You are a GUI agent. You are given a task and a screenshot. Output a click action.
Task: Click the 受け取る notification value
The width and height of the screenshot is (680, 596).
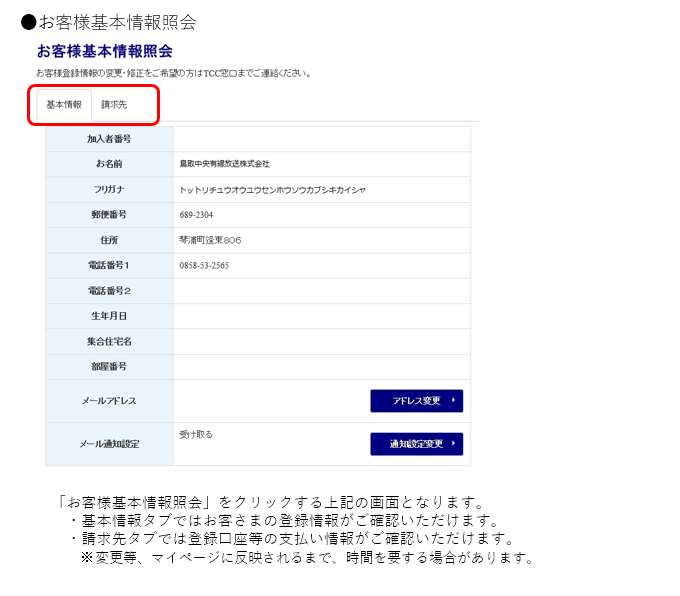coord(196,435)
